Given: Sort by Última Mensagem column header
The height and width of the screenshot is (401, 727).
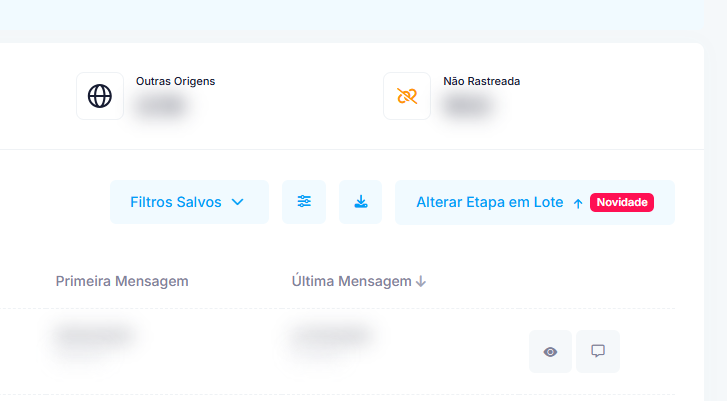Looking at the screenshot, I should [x=351, y=281].
